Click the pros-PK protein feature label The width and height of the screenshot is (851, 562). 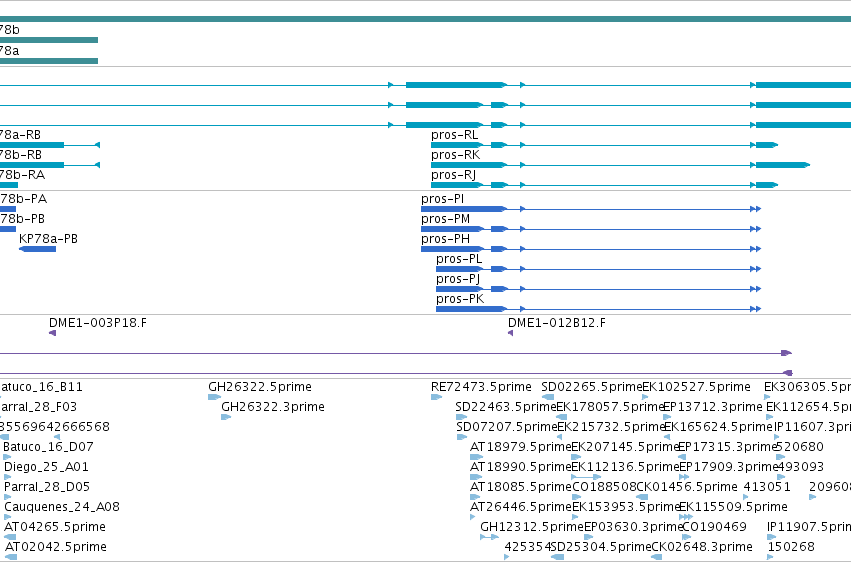pos(460,299)
